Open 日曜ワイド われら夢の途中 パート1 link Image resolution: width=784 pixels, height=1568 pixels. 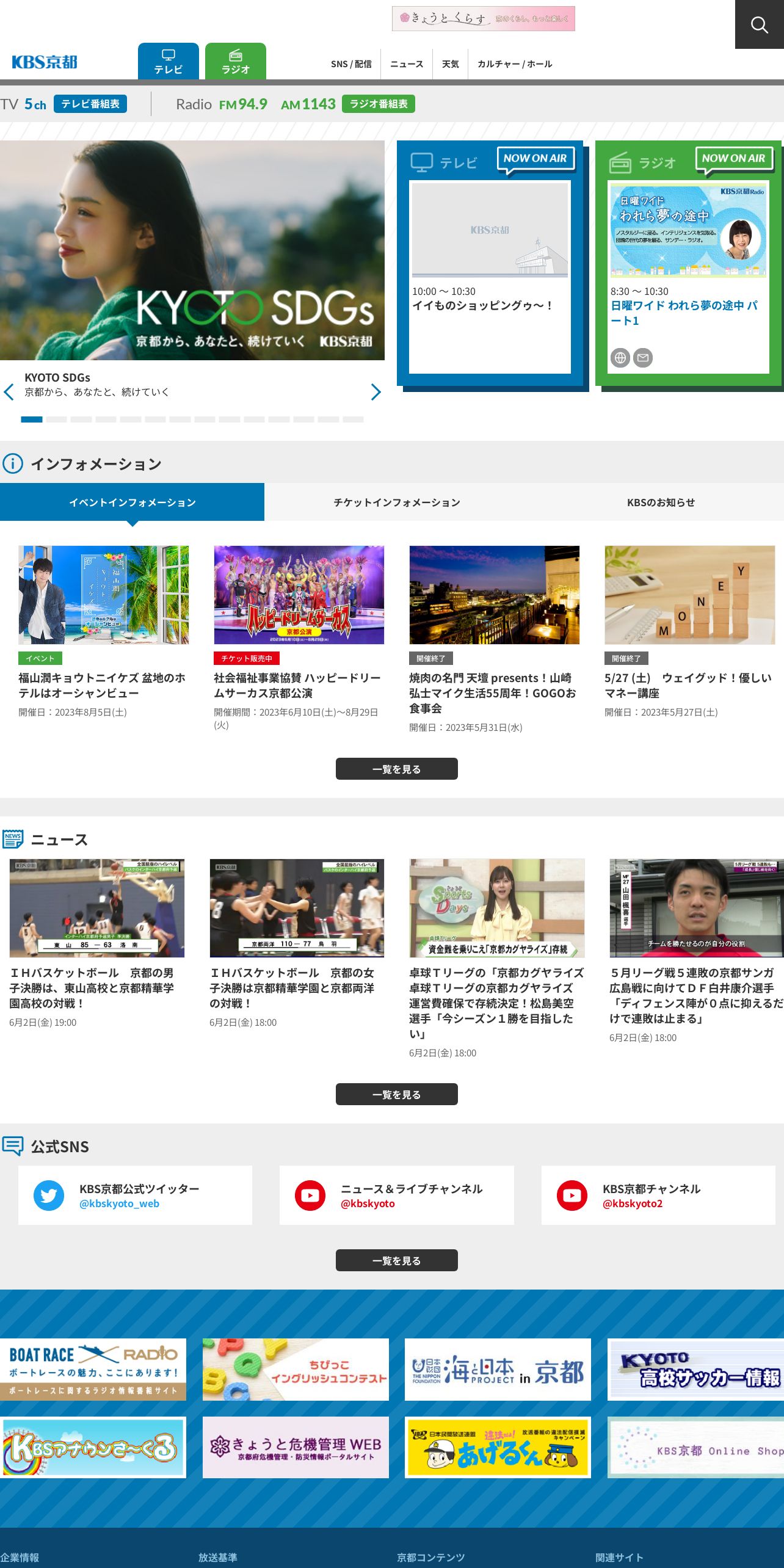point(684,313)
